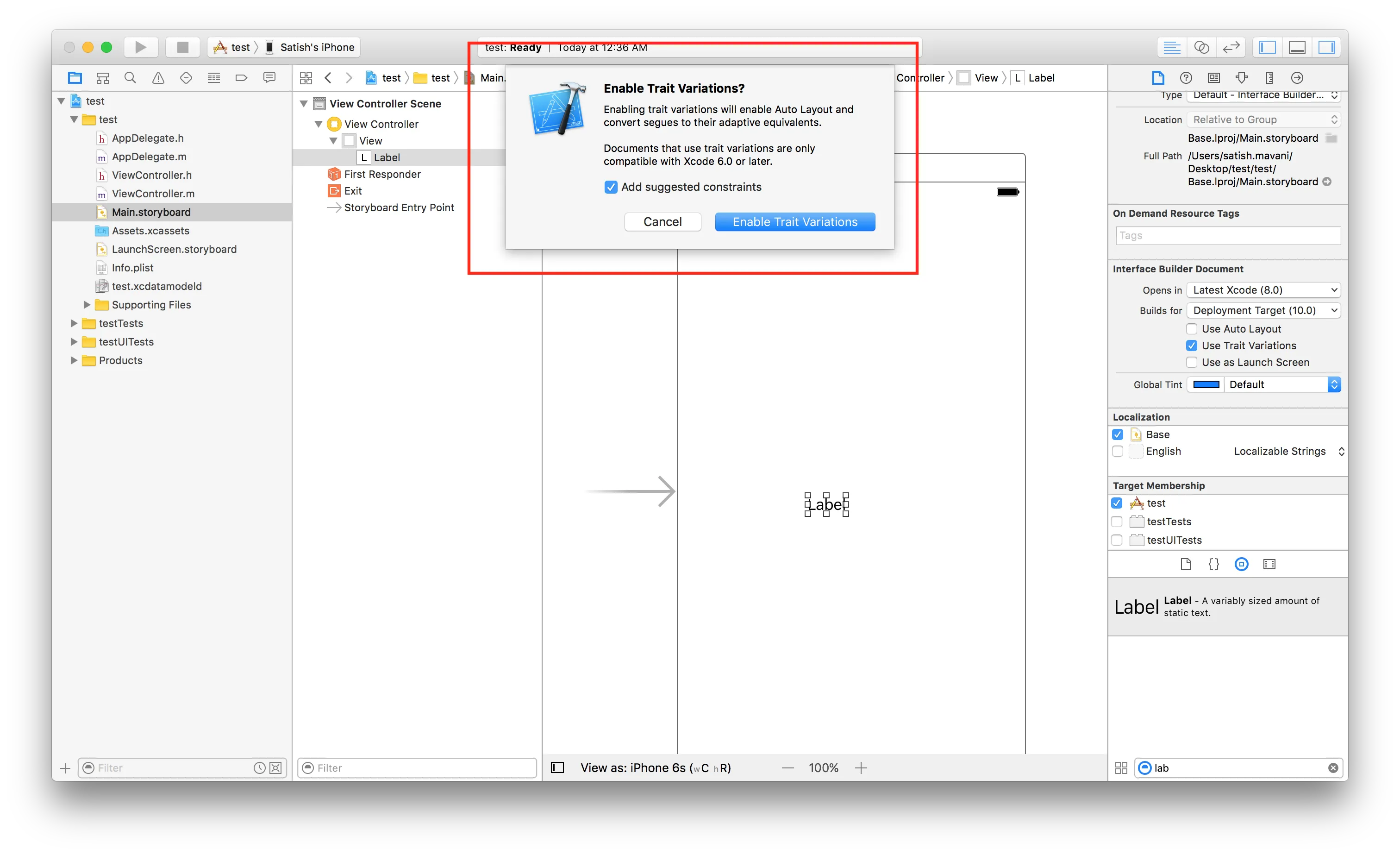The image size is (1400, 855).
Task: Enable Use Auto Layout checkbox
Action: tap(1192, 328)
